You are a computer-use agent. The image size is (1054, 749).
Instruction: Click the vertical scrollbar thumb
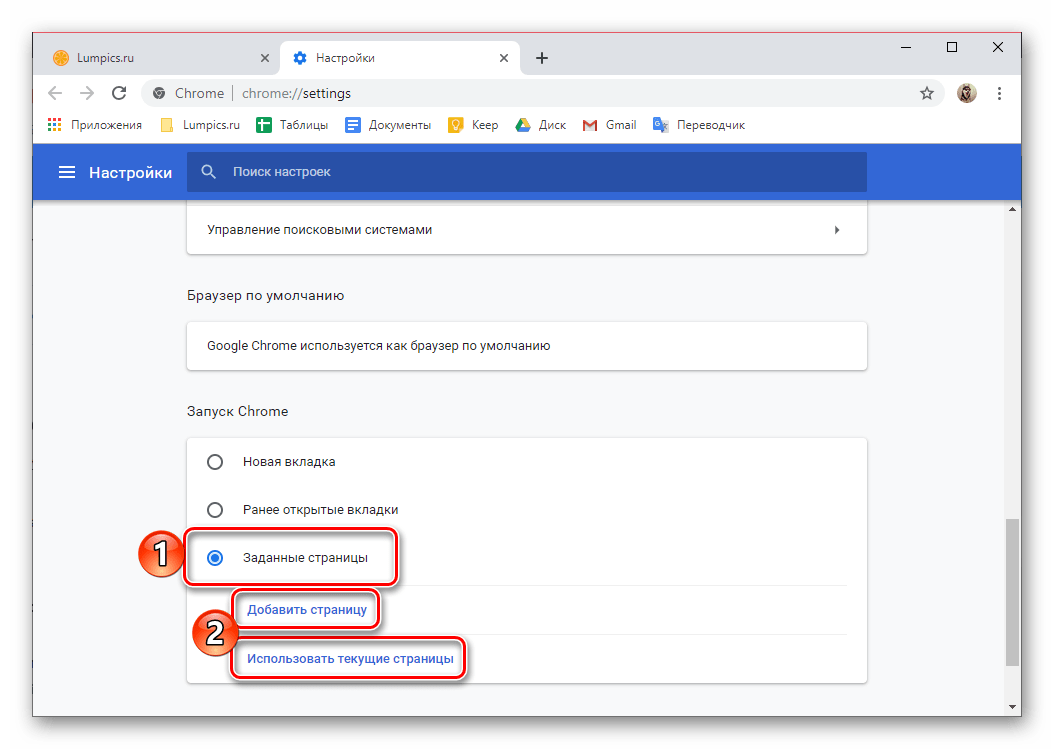click(x=1012, y=592)
